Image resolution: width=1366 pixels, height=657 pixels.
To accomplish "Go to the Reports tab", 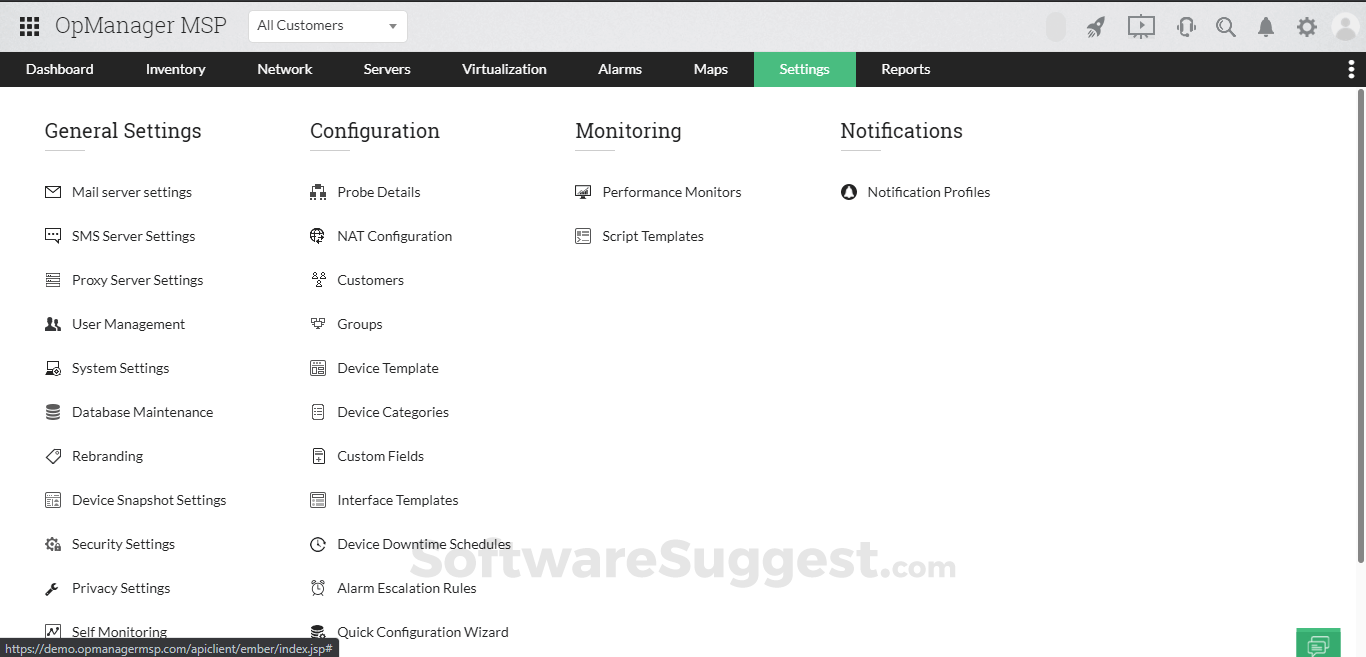I will pos(905,69).
